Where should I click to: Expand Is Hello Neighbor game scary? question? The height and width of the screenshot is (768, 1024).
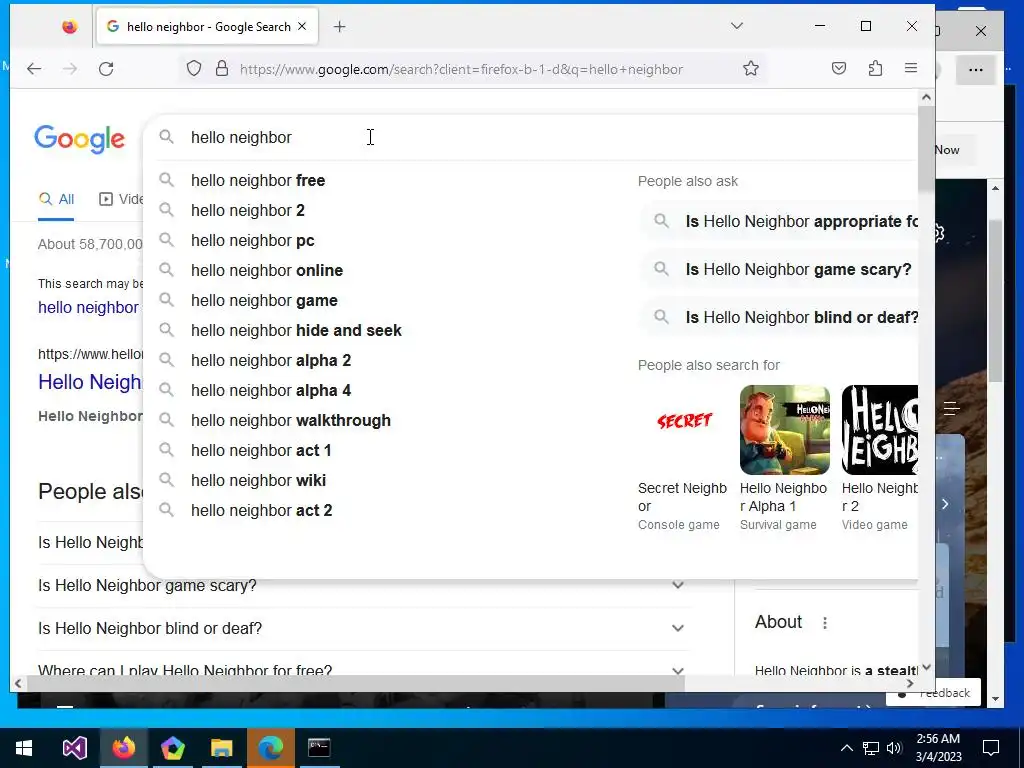click(362, 585)
